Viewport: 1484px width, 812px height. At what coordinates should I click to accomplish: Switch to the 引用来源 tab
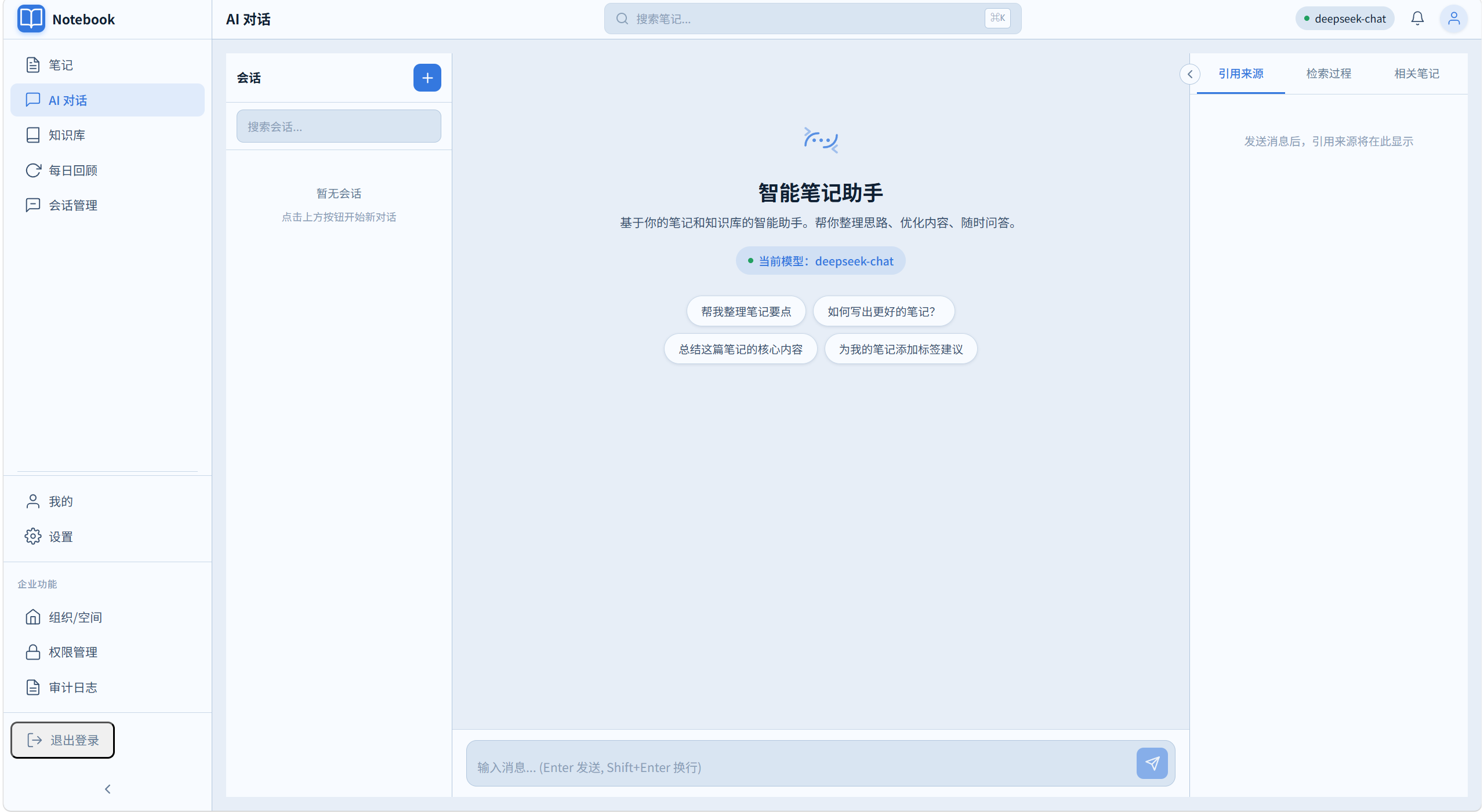click(x=1240, y=74)
